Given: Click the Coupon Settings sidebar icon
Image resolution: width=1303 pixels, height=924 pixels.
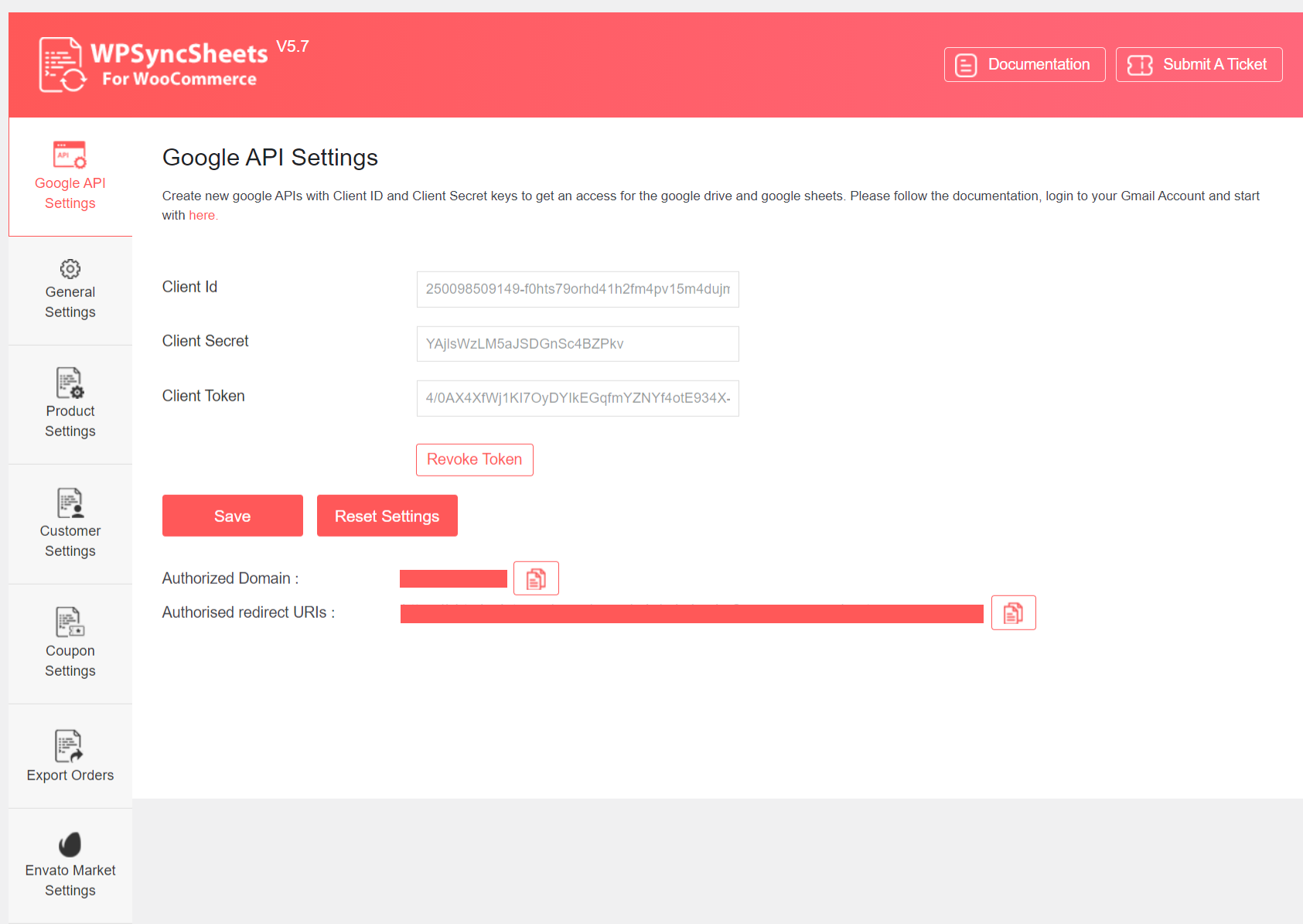Looking at the screenshot, I should pos(70,622).
